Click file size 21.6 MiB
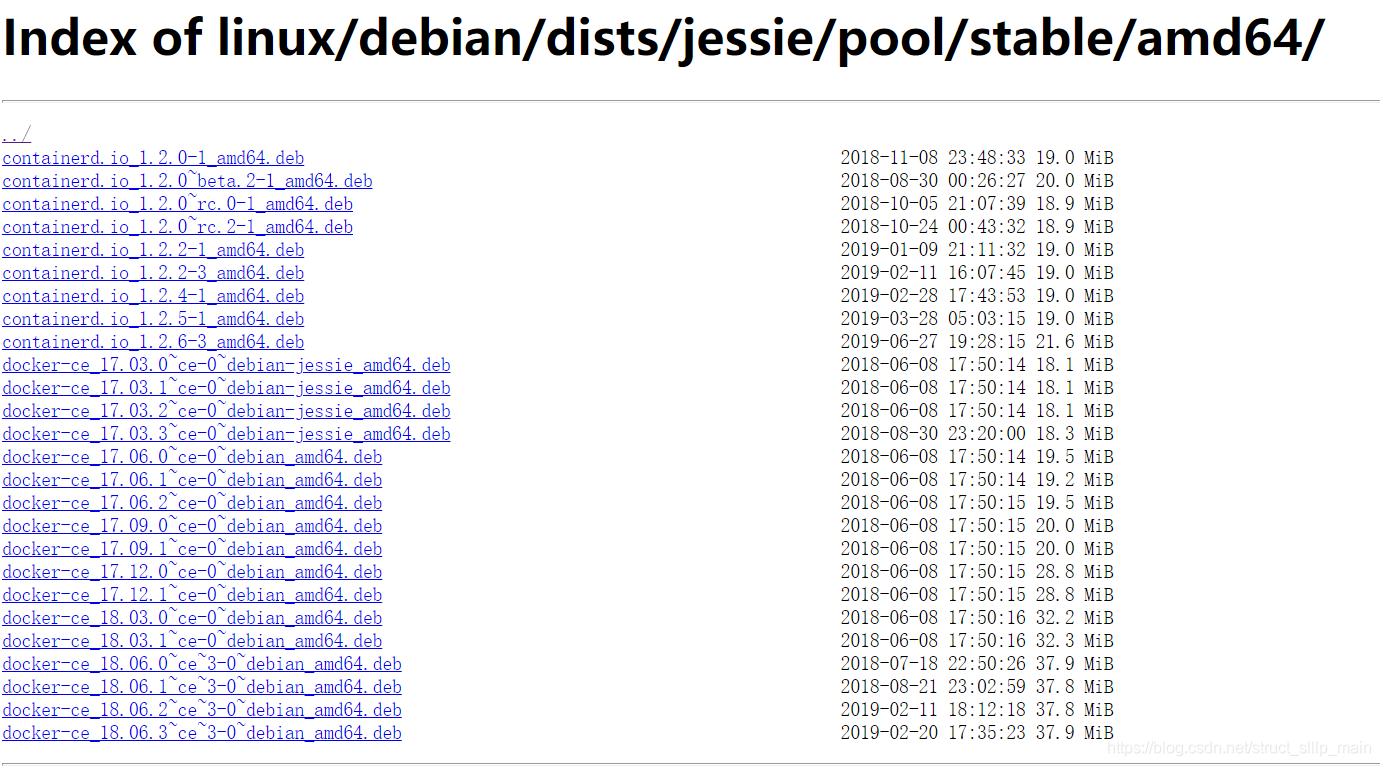The width and height of the screenshot is (1380, 766). pyautogui.click(x=1074, y=342)
